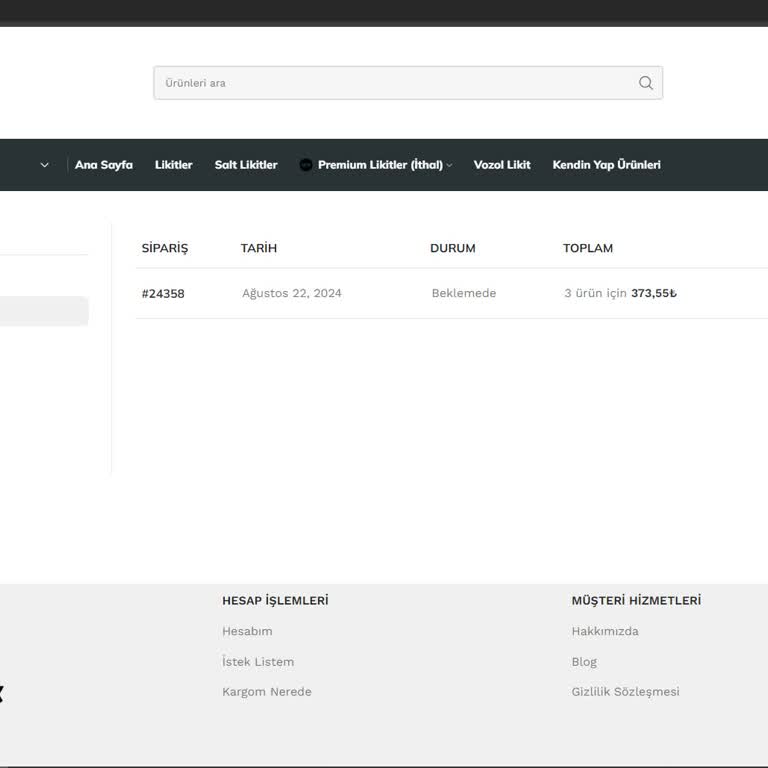
Task: Click the magnifier search icon
Action: 646,83
